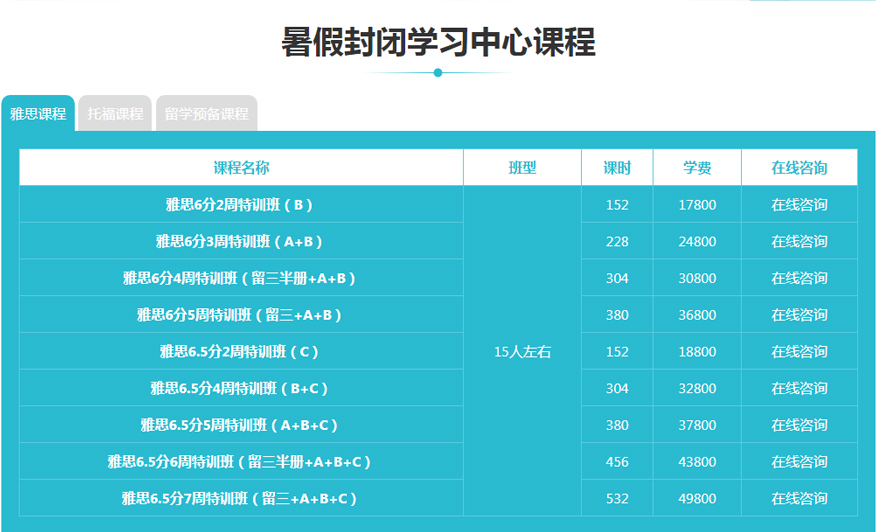Click the 课程名称 column header
This screenshot has height=532, width=876.
[241, 168]
